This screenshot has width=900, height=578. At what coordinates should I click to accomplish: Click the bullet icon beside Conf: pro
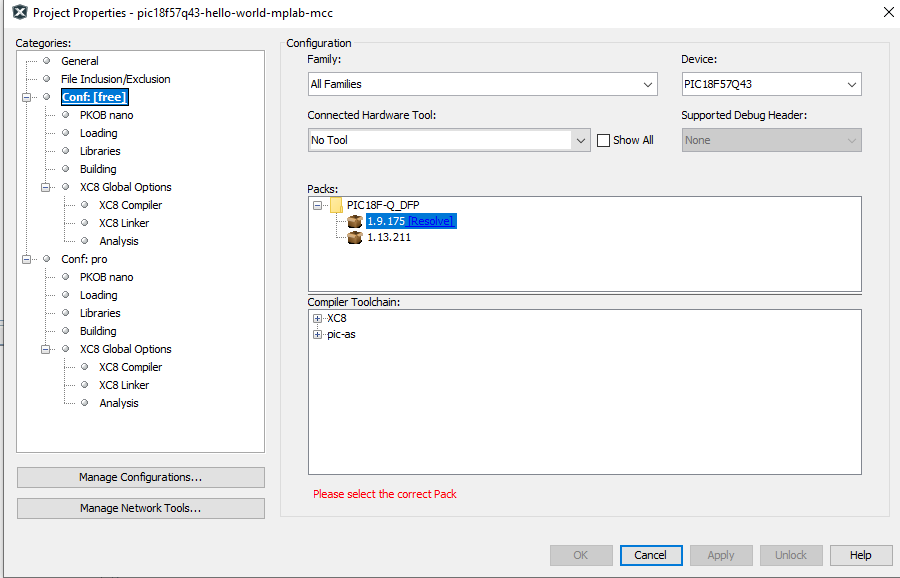click(46, 259)
